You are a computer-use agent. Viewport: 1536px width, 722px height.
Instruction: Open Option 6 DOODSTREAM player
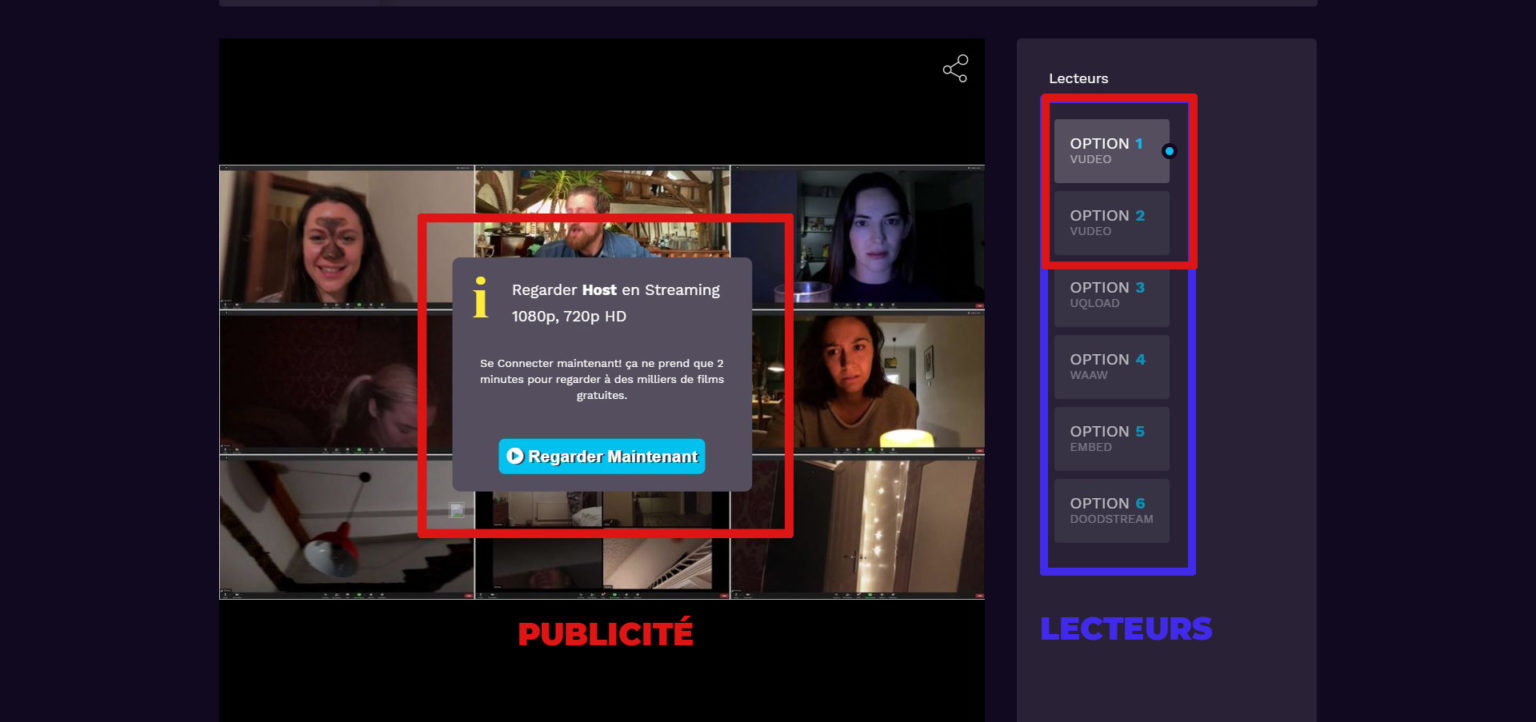click(x=1111, y=510)
